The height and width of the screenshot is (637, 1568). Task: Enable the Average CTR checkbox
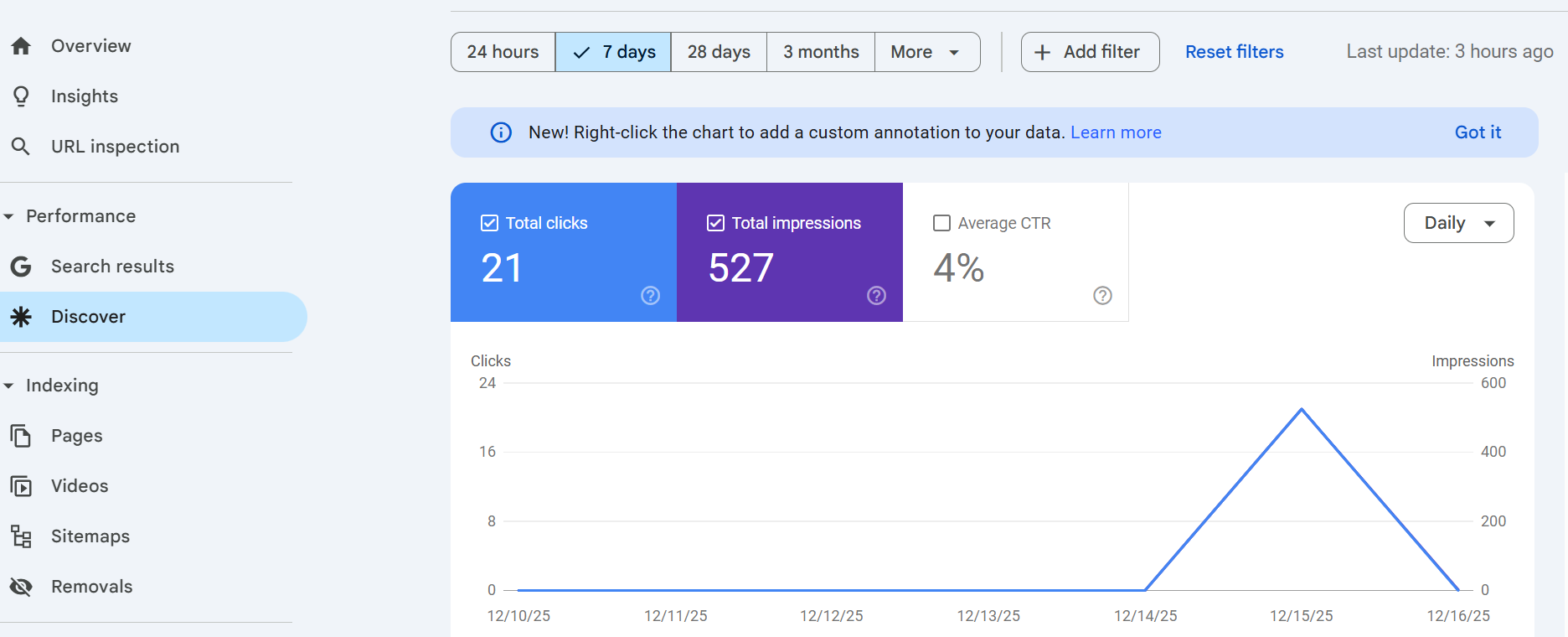coord(942,223)
